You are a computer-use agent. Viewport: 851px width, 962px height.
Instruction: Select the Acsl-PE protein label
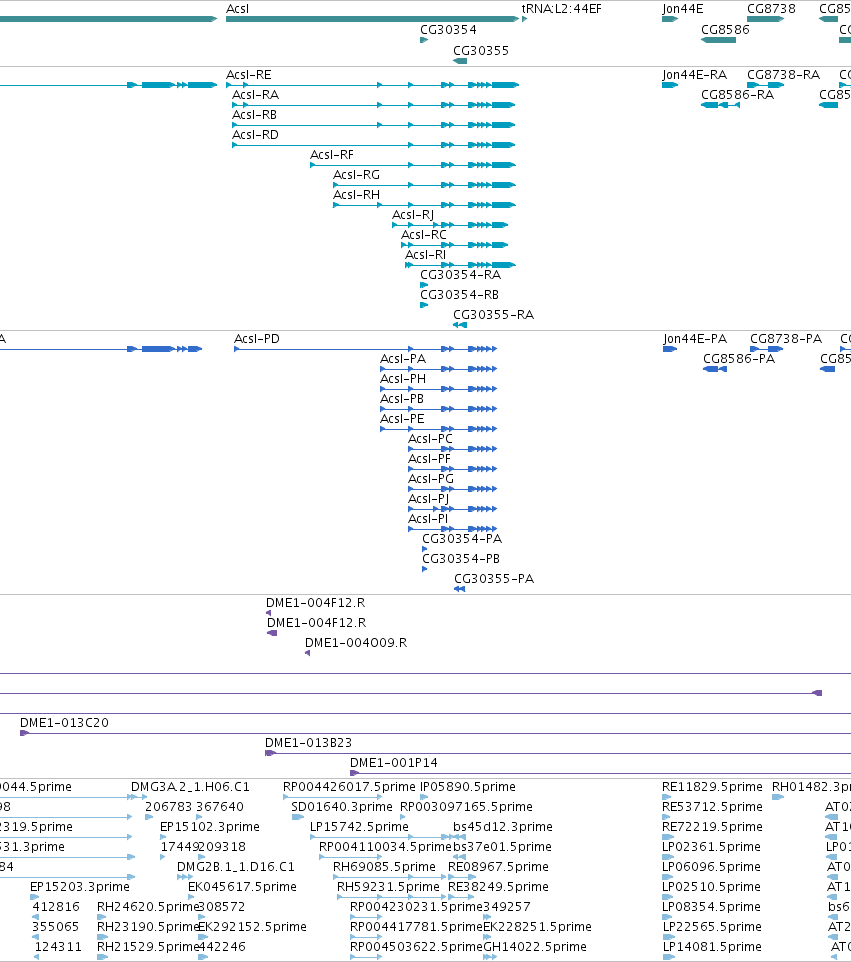click(402, 418)
